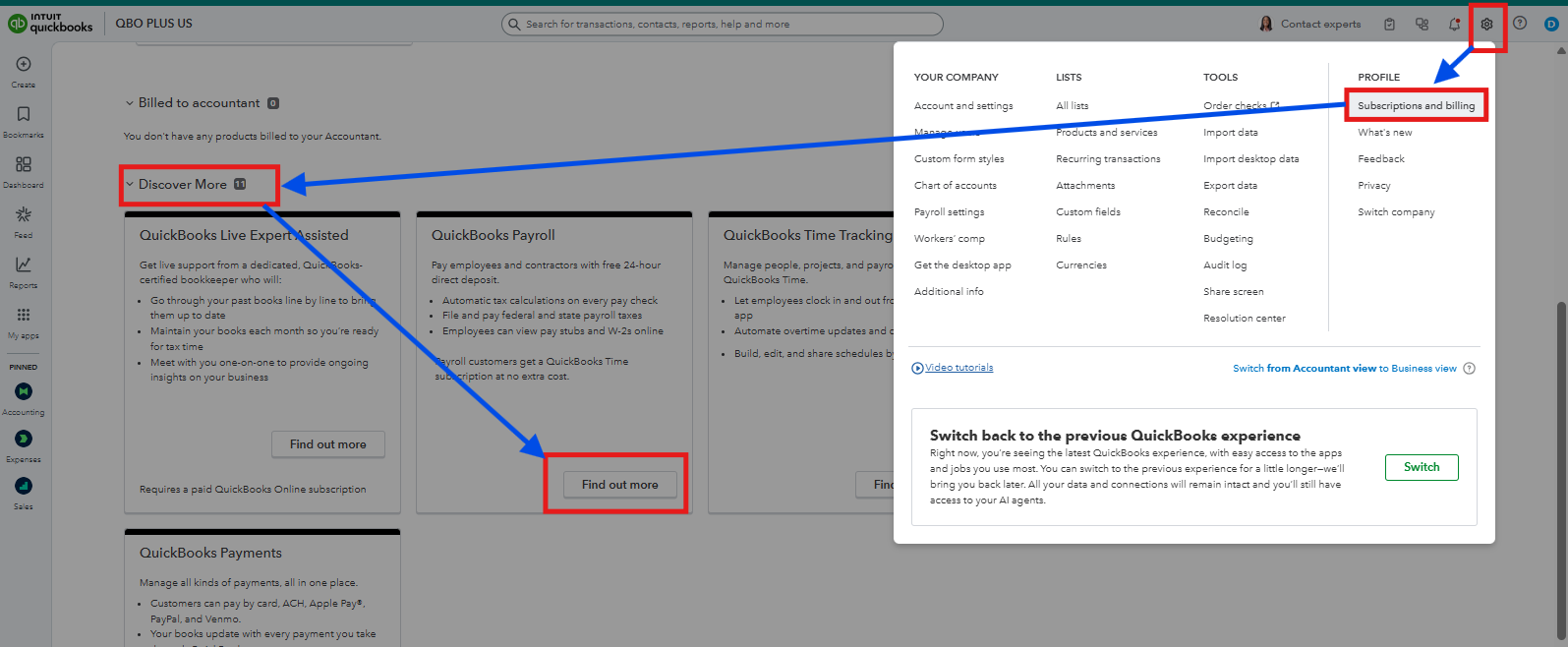
Task: Select Export data
Action: coord(1231,186)
